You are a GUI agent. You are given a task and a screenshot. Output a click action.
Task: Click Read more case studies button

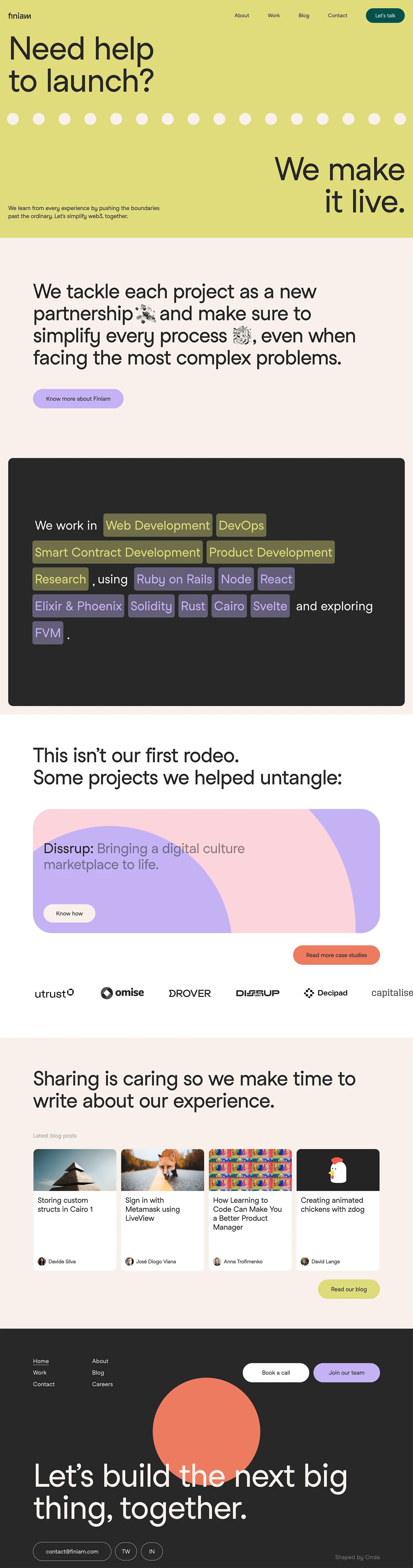tap(336, 955)
